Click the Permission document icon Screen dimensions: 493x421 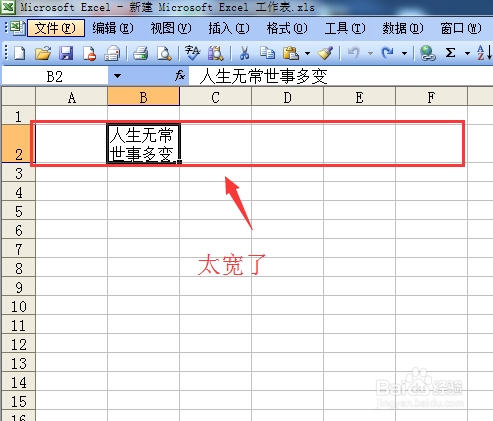89,53
